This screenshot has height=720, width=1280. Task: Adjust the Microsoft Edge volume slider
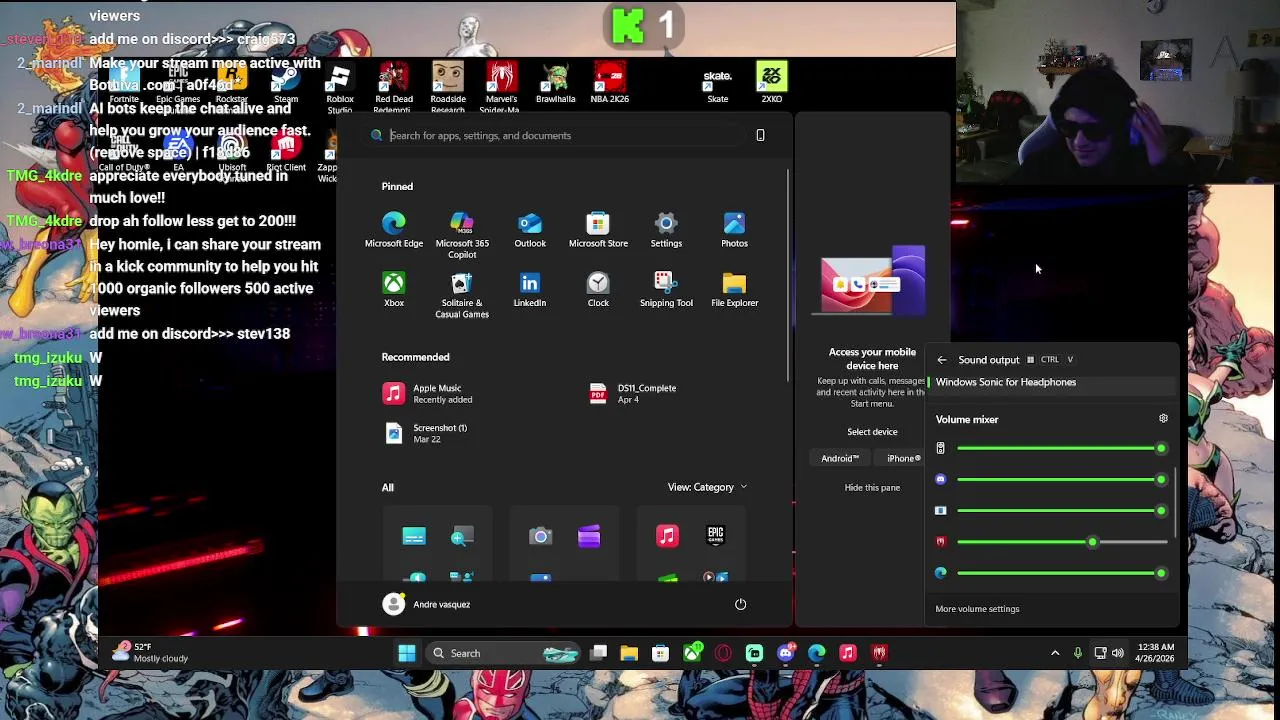(x=1062, y=573)
